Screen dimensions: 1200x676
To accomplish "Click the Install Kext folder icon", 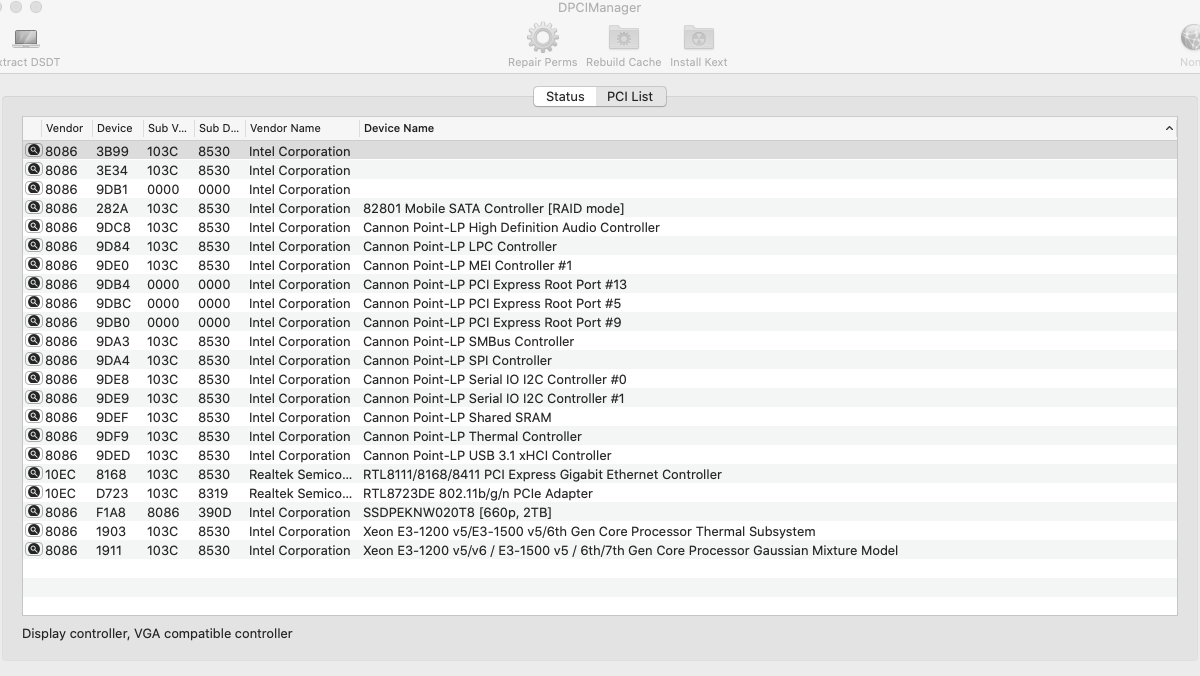I will 699,37.
